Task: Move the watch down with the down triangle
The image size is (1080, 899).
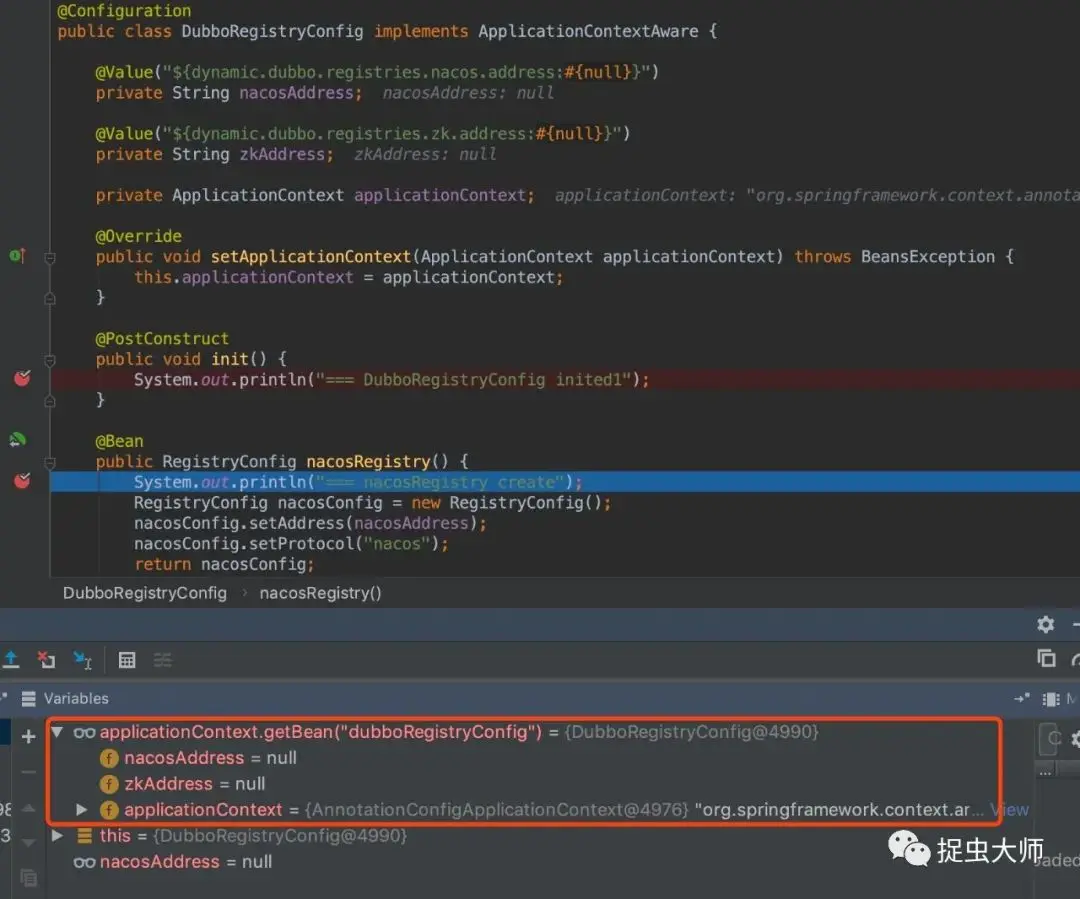Action: coord(28,843)
